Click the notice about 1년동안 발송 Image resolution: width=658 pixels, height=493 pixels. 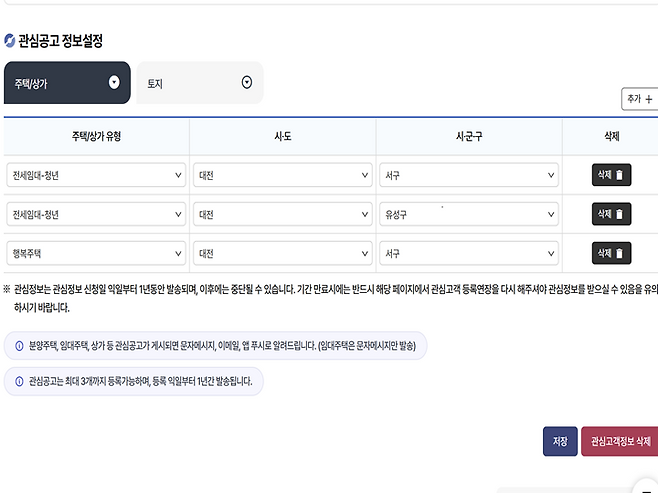331,298
